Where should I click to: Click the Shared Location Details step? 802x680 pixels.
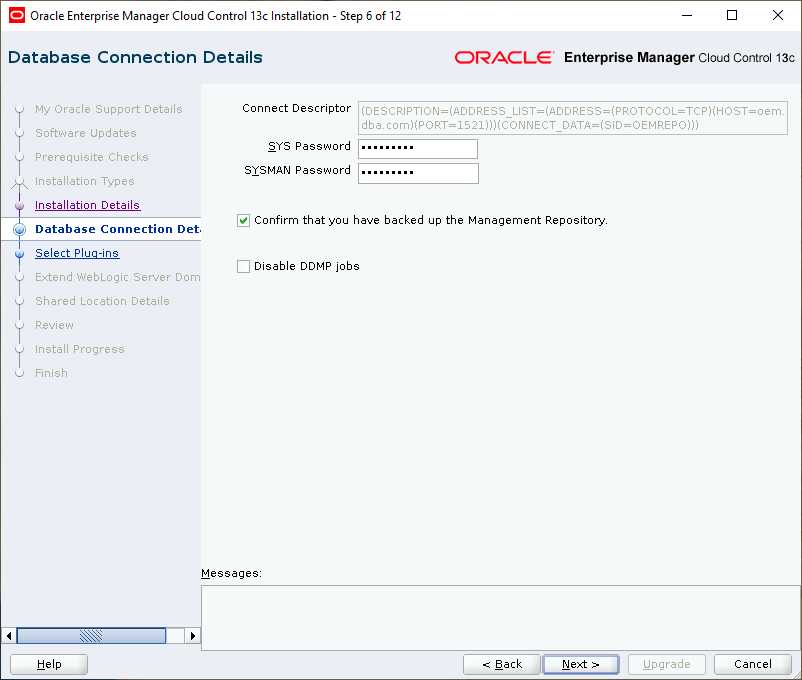point(102,301)
